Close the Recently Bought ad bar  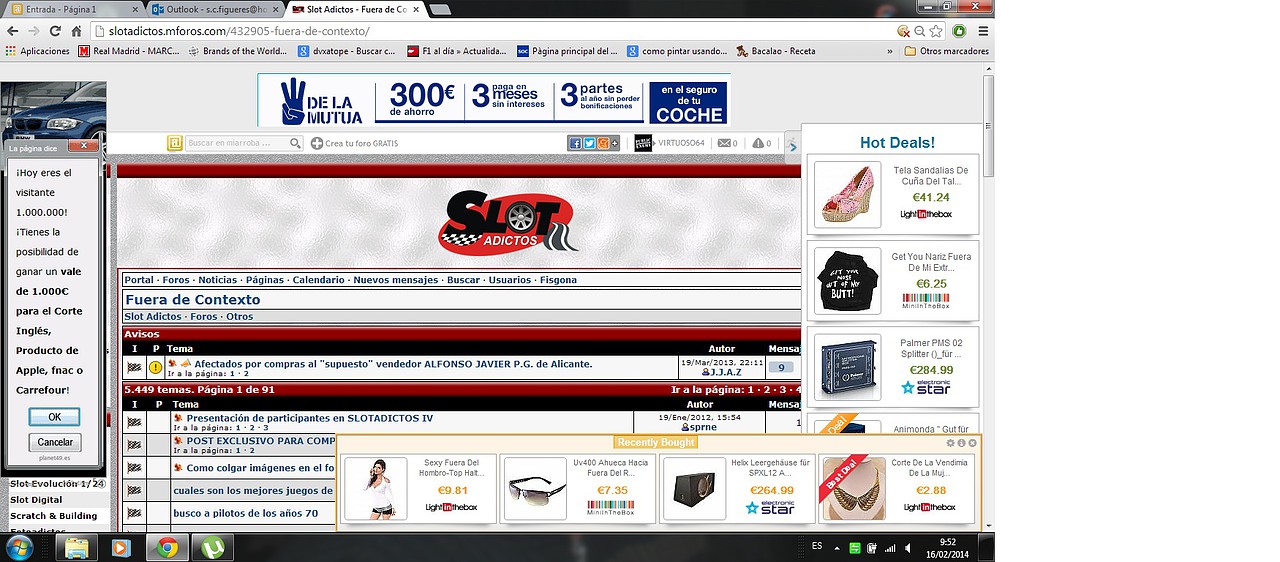[x=972, y=442]
